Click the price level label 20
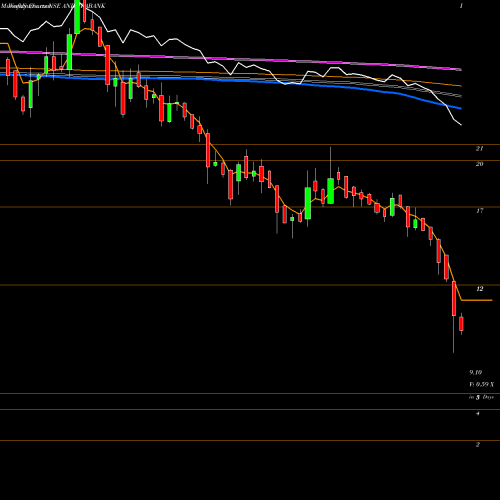Image resolution: width=500 pixels, height=500 pixels. 479,164
